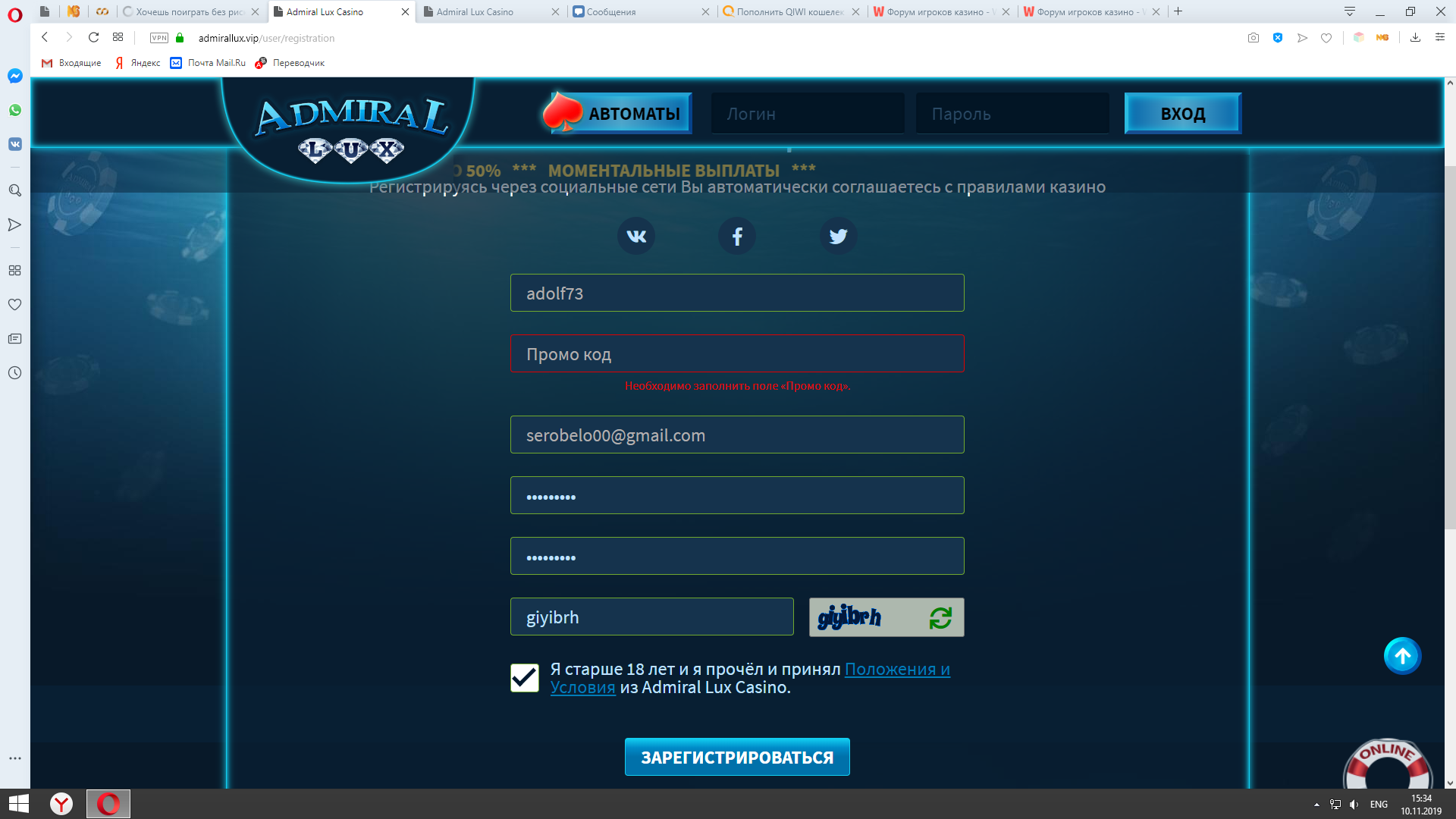Click ЗАРЕГИСТРИРОВАТЬСЯ button
This screenshot has width=1456, height=819.
coord(737,757)
